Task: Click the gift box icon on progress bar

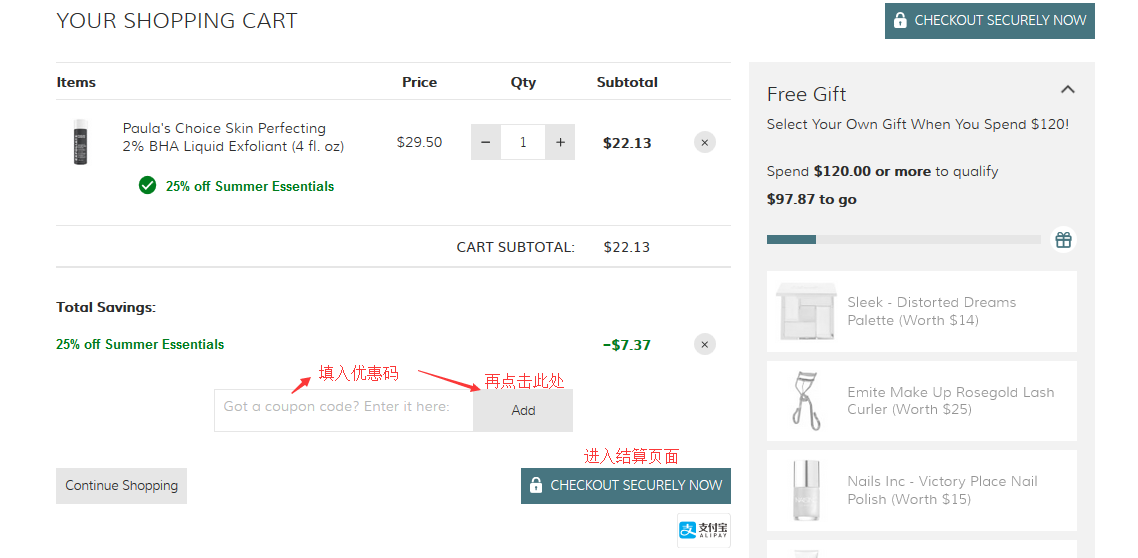Action: point(1063,240)
